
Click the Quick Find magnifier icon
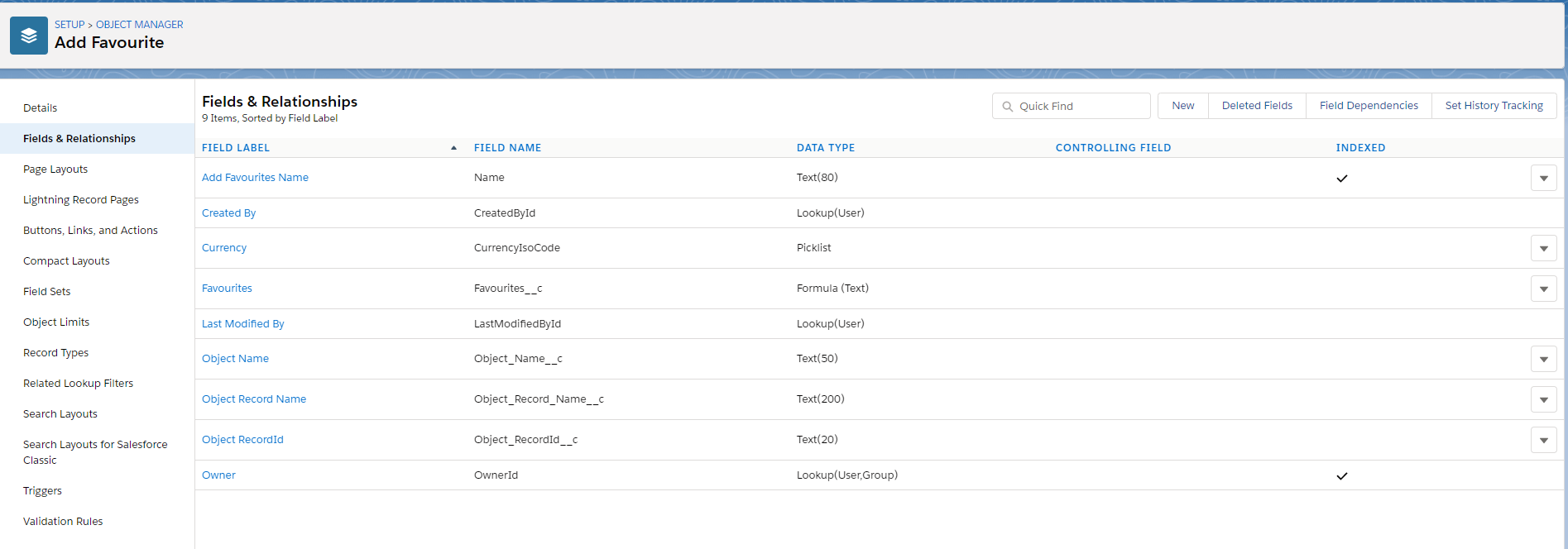tap(1008, 107)
